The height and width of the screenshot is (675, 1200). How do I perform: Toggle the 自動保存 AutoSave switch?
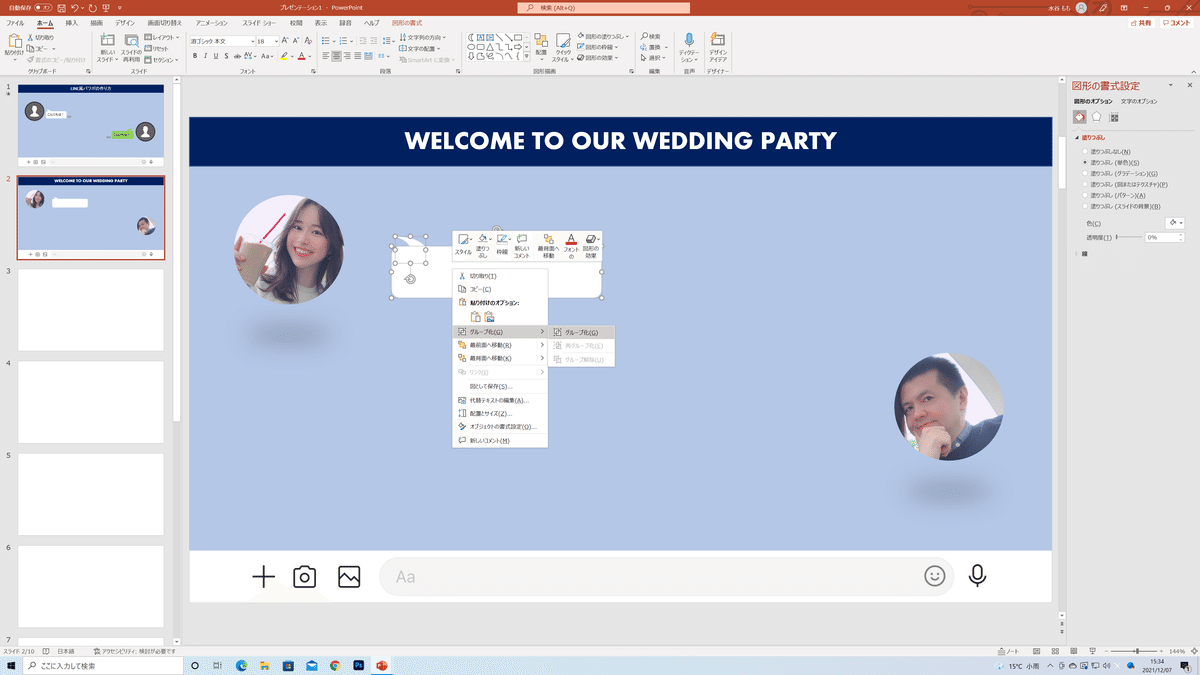click(x=42, y=7)
